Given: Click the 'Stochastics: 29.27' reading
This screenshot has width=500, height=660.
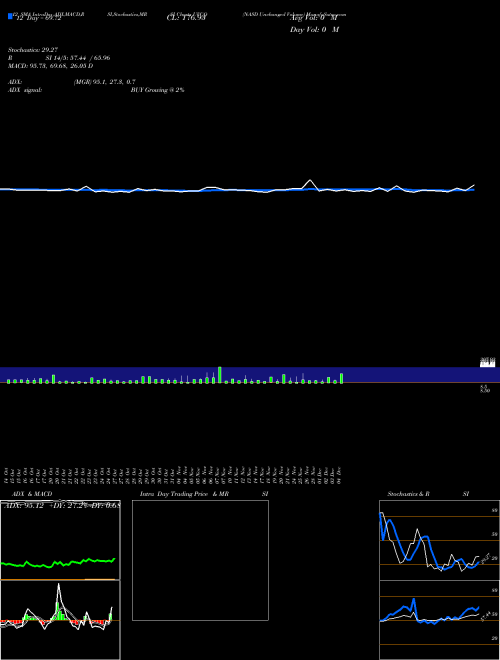Looking at the screenshot, I should click(33, 50).
